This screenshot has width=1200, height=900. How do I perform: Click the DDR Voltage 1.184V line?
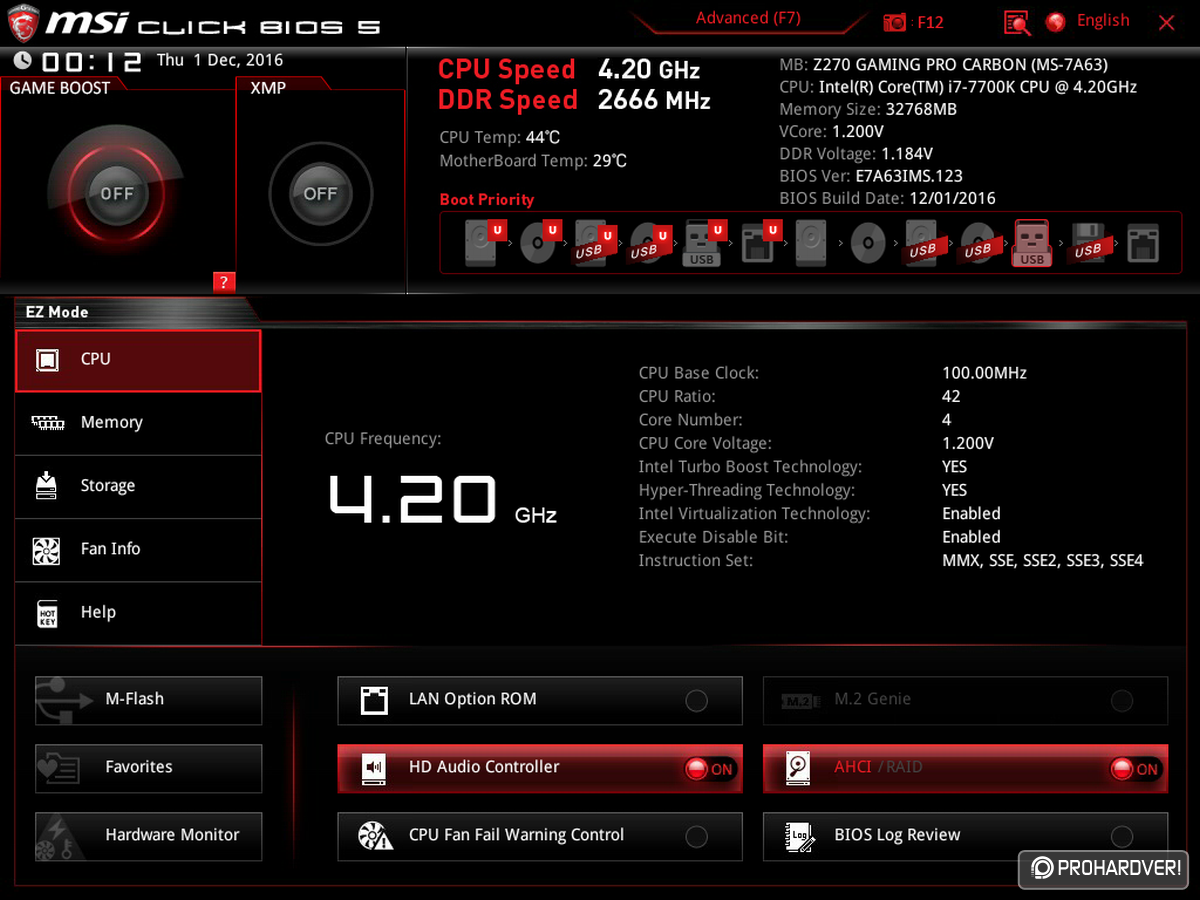856,154
